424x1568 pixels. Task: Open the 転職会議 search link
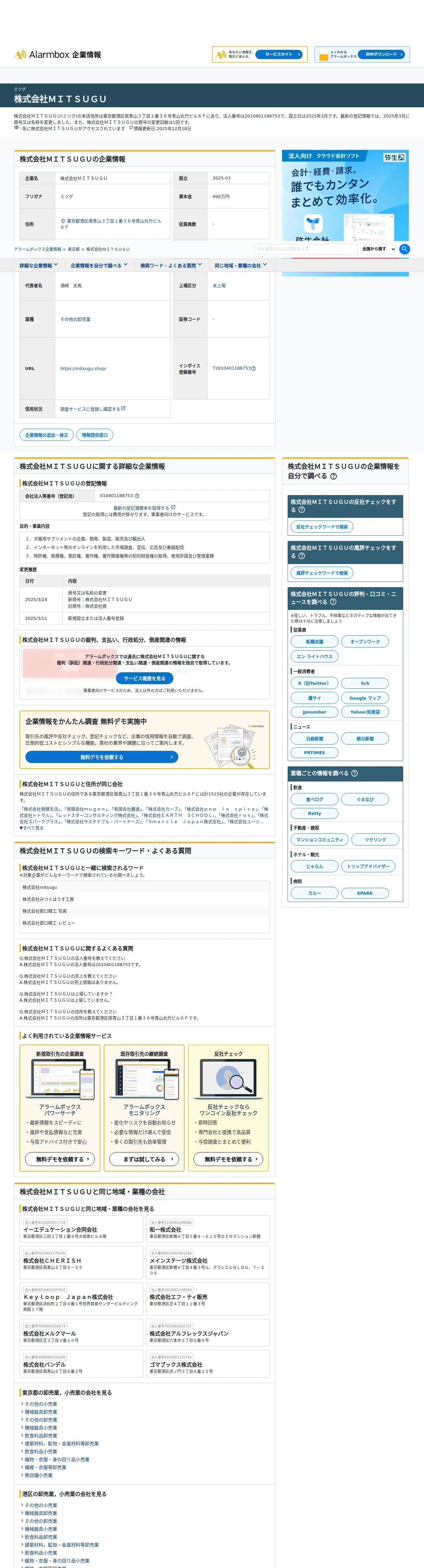click(314, 642)
